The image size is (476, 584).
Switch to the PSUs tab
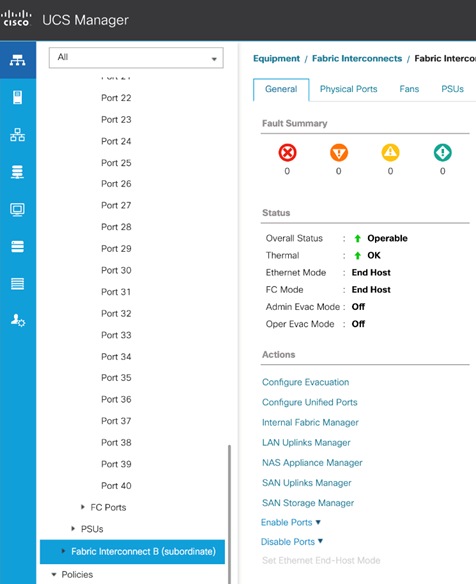pyautogui.click(x=452, y=89)
